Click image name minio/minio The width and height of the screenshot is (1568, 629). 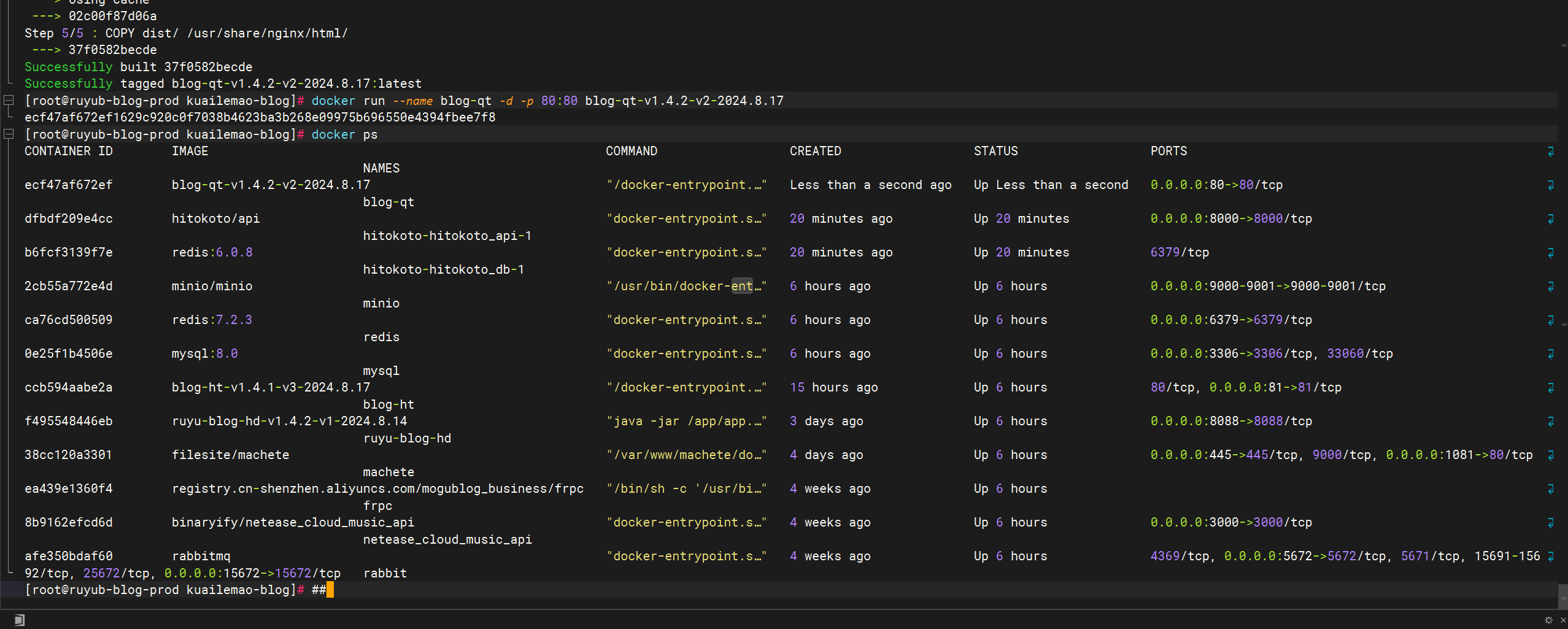[212, 286]
